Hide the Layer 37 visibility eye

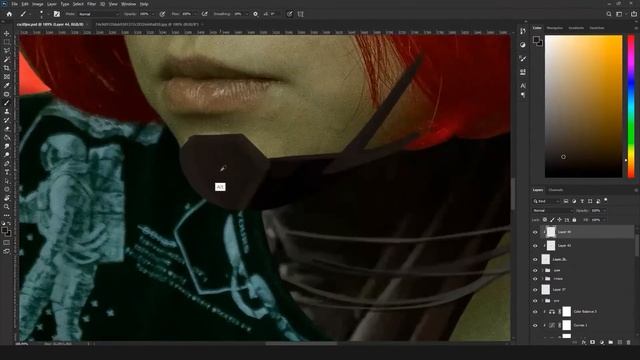click(x=535, y=290)
